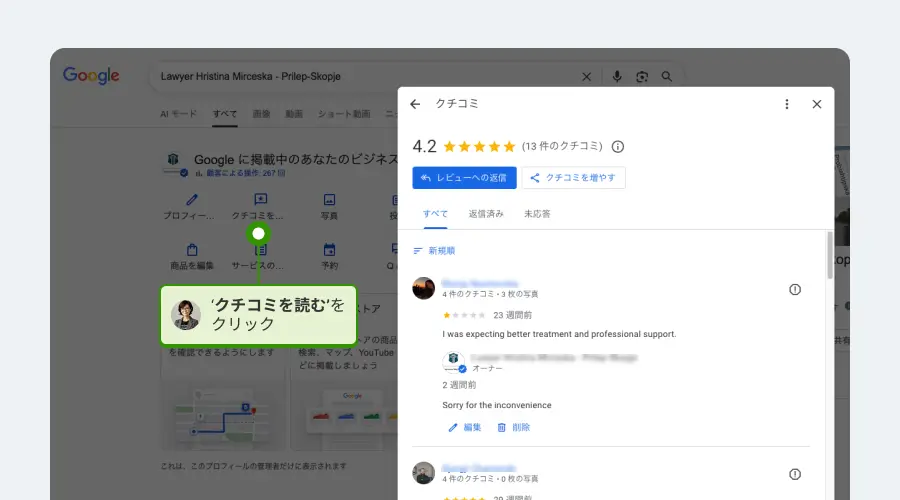Screen dimensions: 900x500
Task: Click the rating info icon beside 13 件のクチコミ
Action: 618,146
